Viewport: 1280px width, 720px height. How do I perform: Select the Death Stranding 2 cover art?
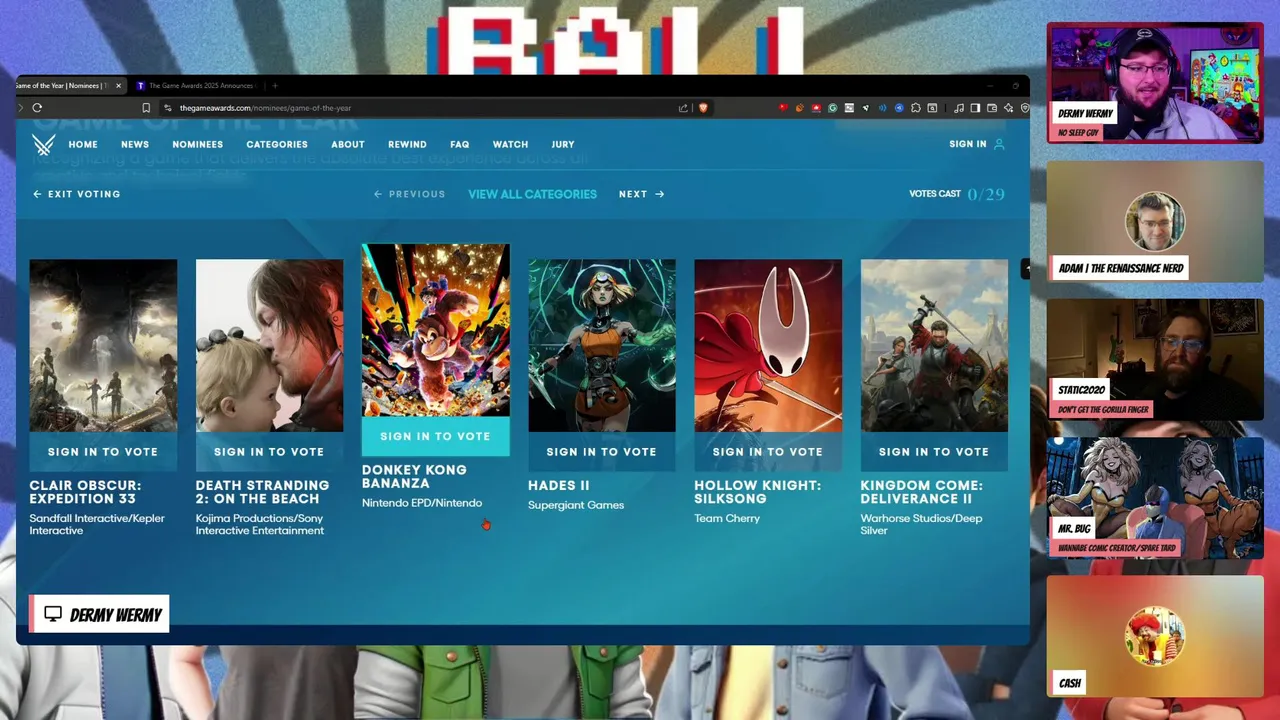coord(269,346)
